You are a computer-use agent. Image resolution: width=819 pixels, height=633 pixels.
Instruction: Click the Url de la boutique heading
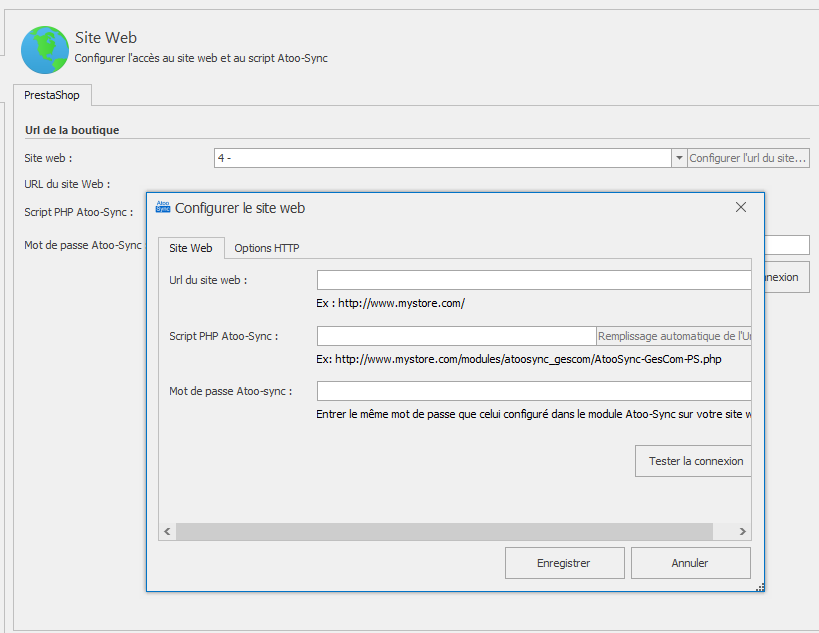(x=72, y=130)
